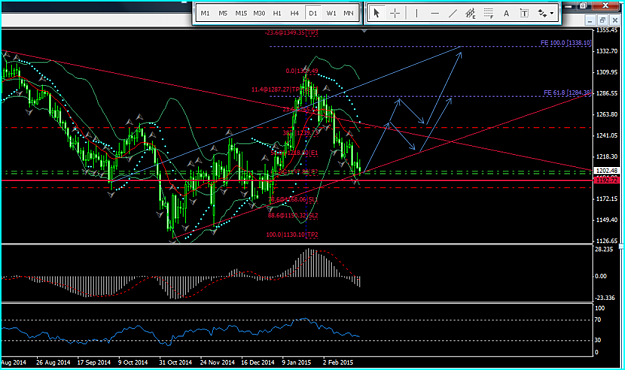Click the 9 Jan 2015 date label
The height and width of the screenshot is (370, 625).
[296, 362]
